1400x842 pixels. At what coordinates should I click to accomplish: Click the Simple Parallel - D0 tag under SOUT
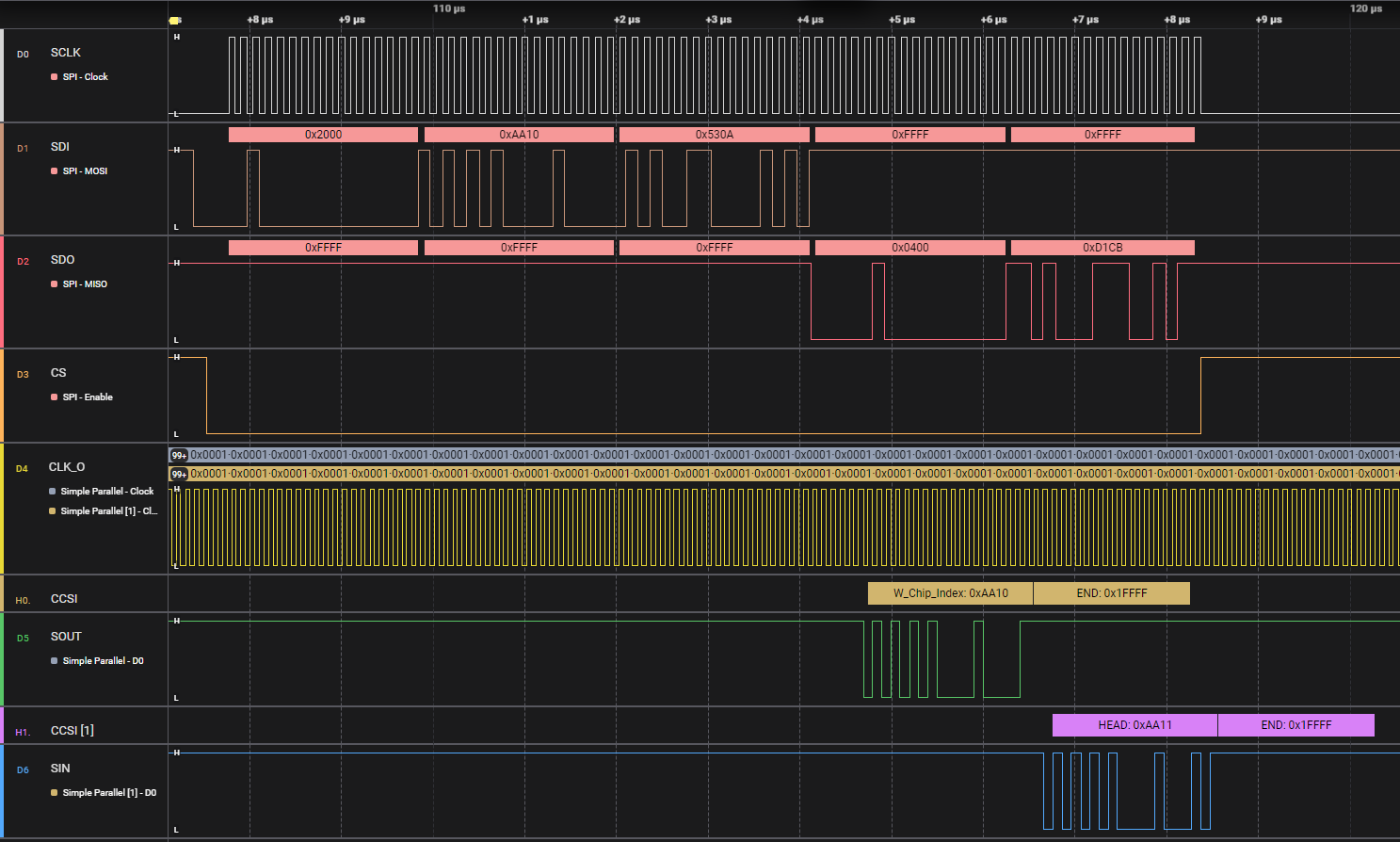[103, 661]
